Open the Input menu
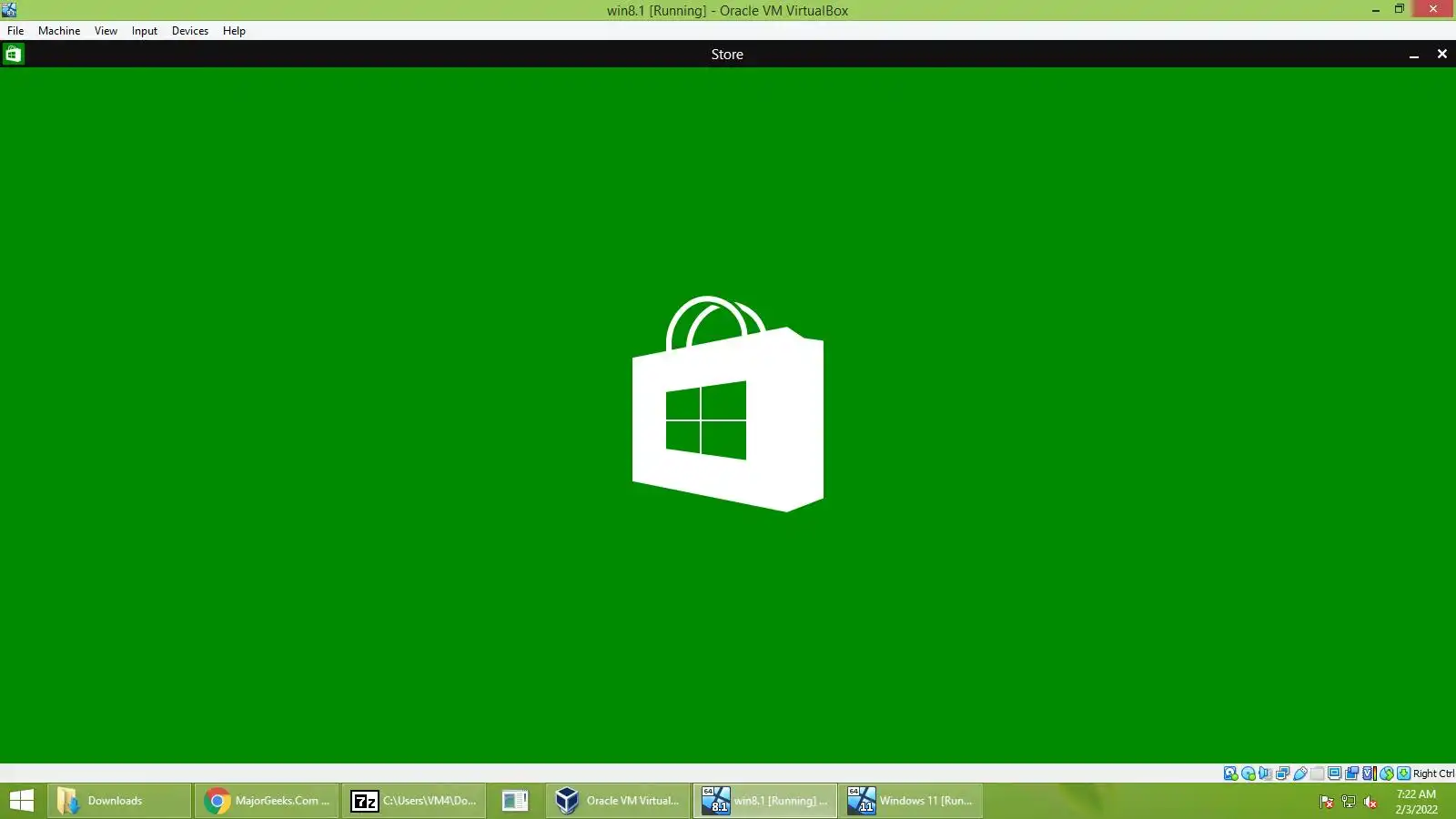Viewport: 1456px width, 819px height. pyautogui.click(x=144, y=31)
